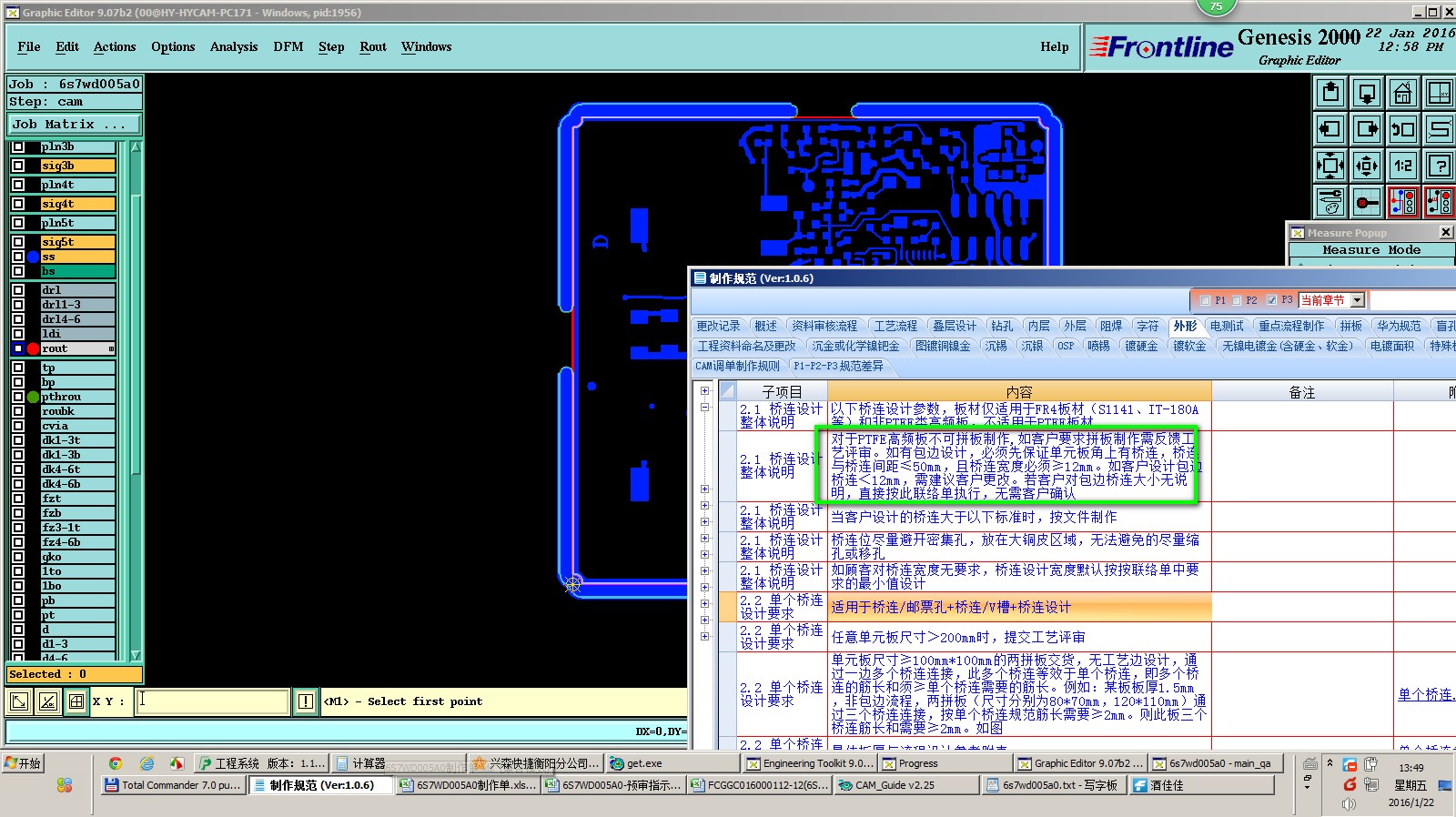The width and height of the screenshot is (1456, 817).
Task: Click the green bs layer name bar
Action: pos(78,271)
